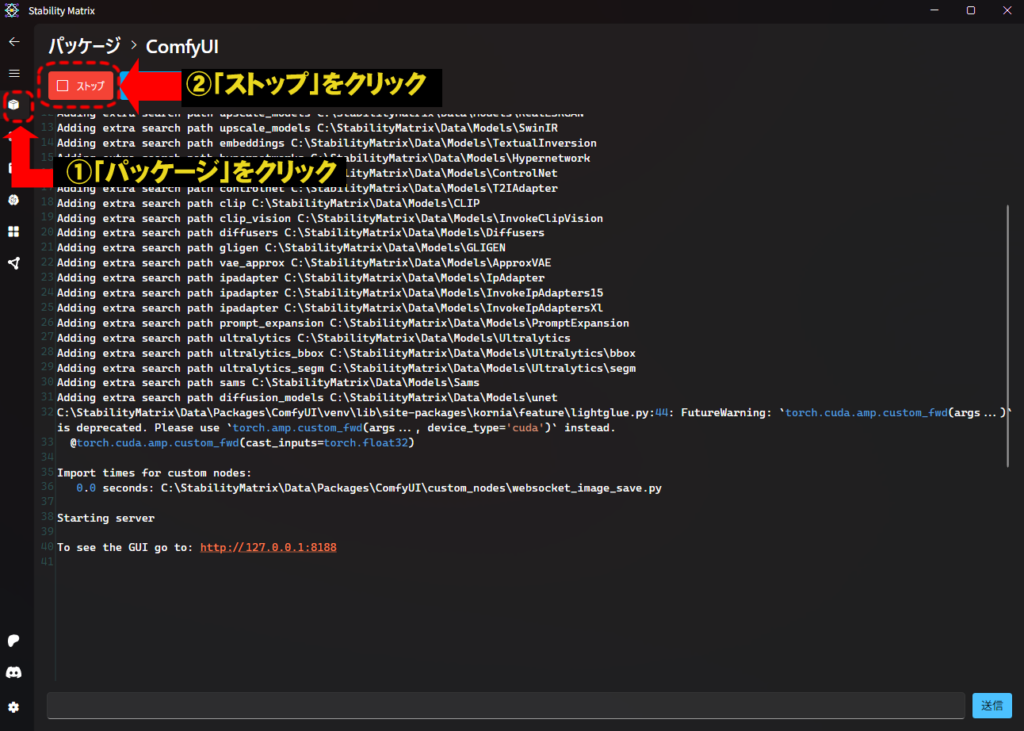Screen dimensions: 1024x731
Task: Open the four-squares grid sidebar icon
Action: [14, 232]
